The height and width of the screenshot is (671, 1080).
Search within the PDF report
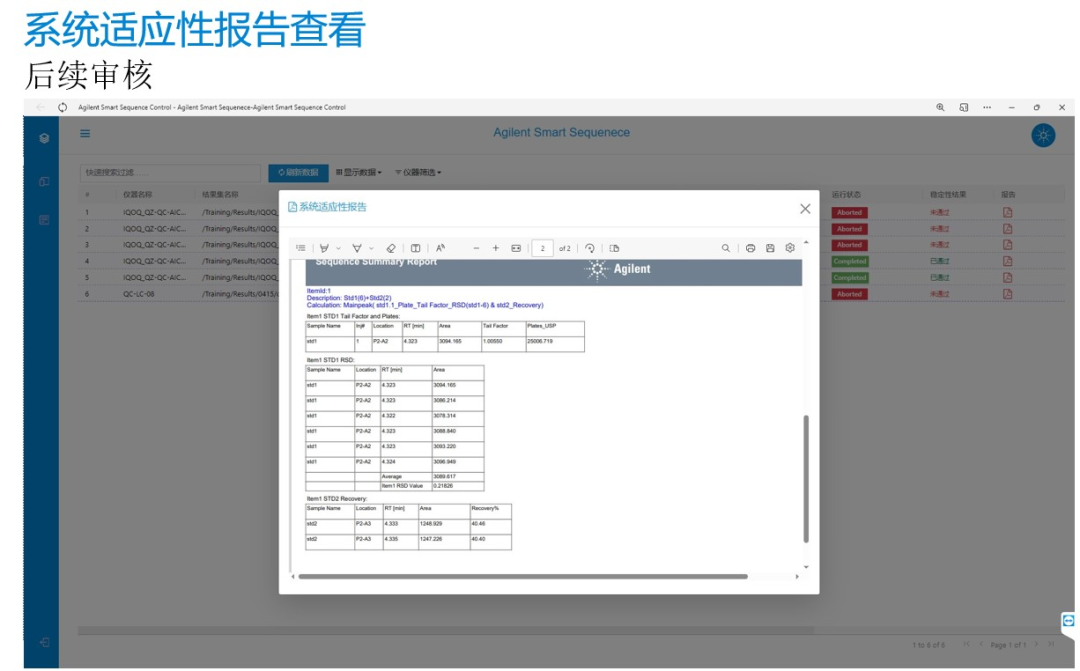click(725, 248)
